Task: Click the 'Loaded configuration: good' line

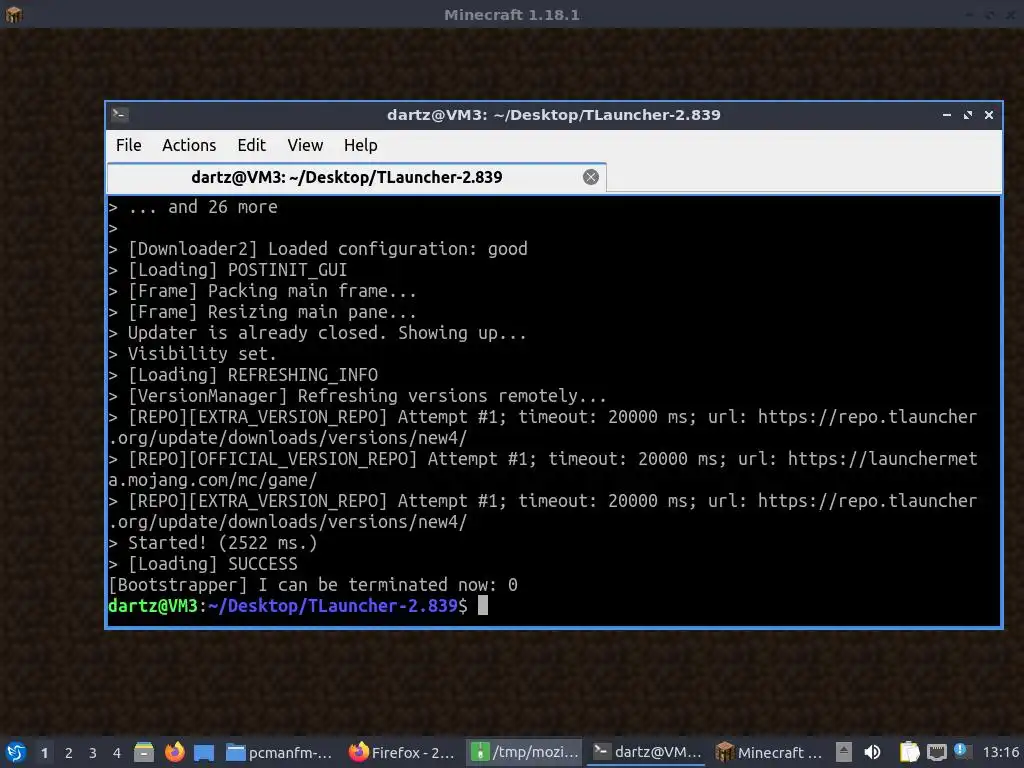Action: coord(318,249)
